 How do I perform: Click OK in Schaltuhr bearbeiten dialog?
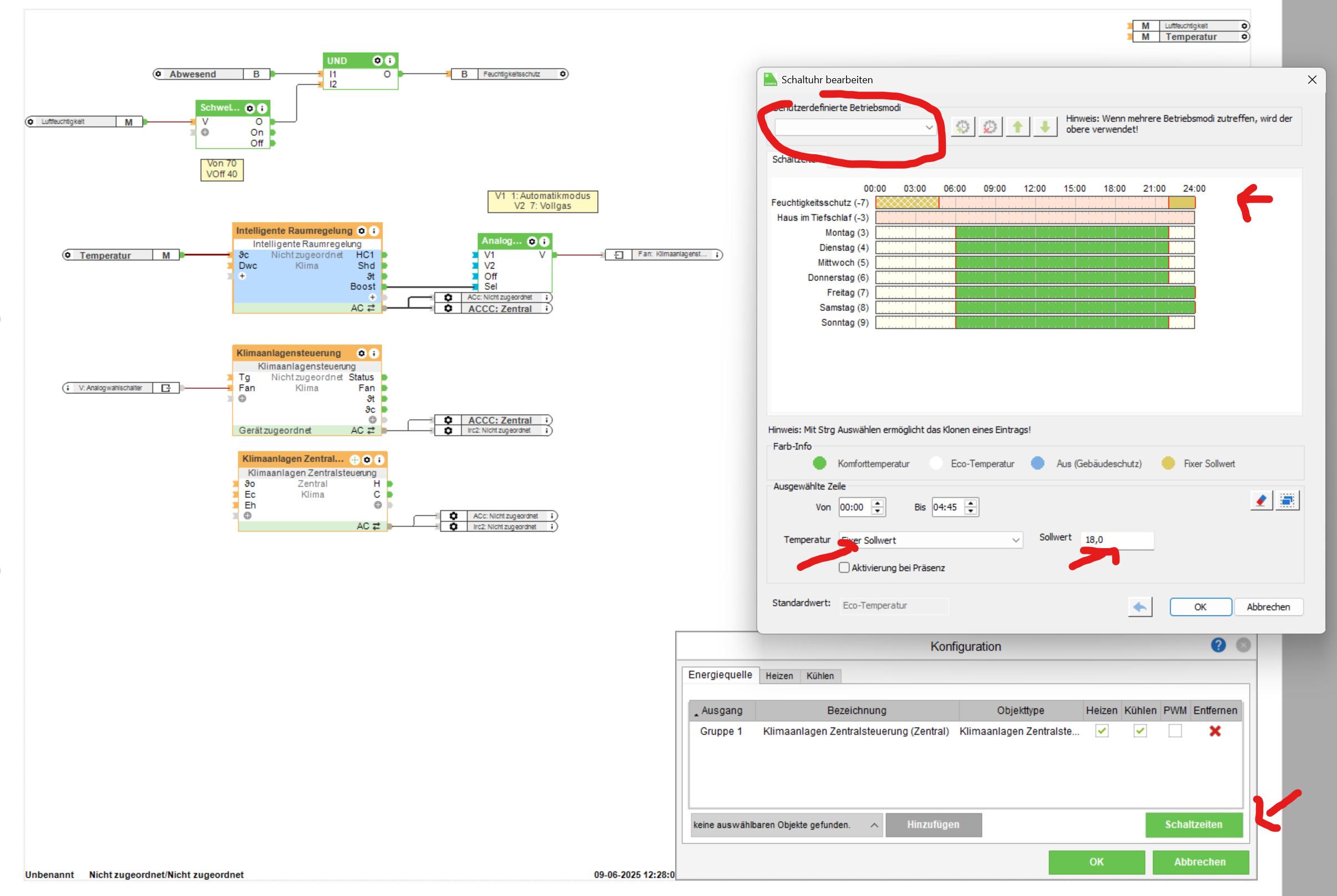pos(1200,607)
